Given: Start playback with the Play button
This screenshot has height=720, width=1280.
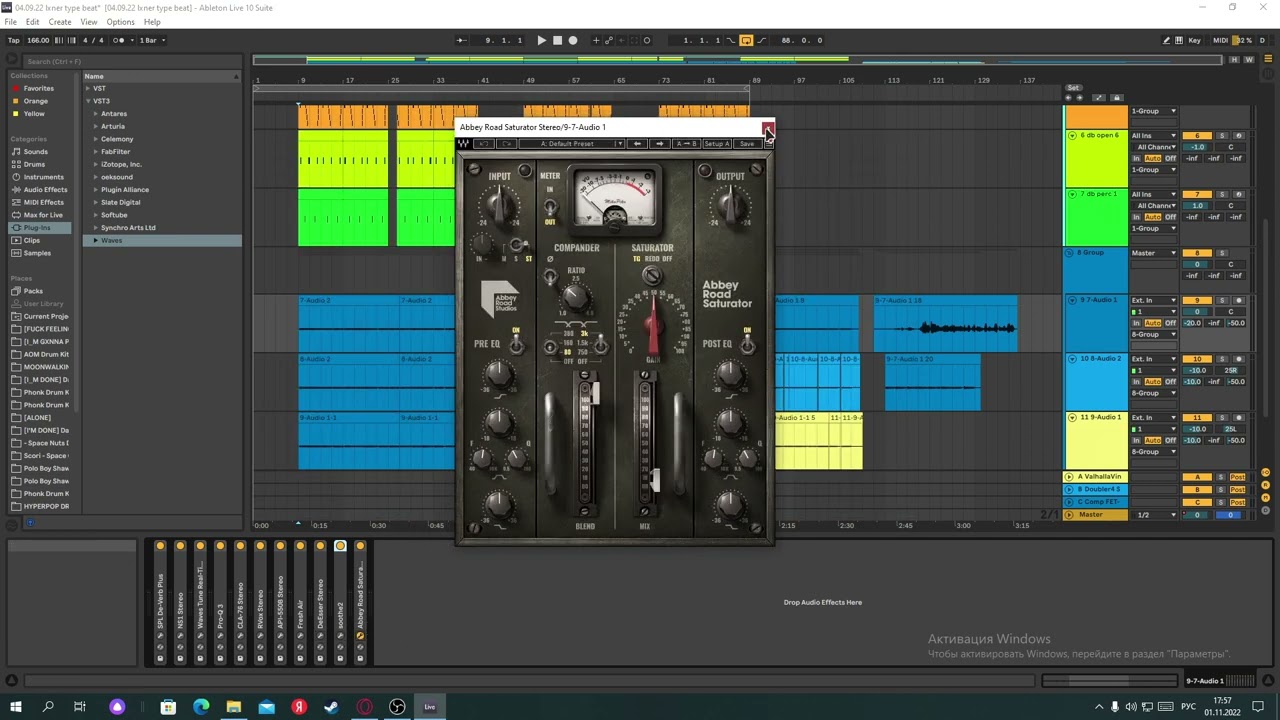Looking at the screenshot, I should point(541,40).
